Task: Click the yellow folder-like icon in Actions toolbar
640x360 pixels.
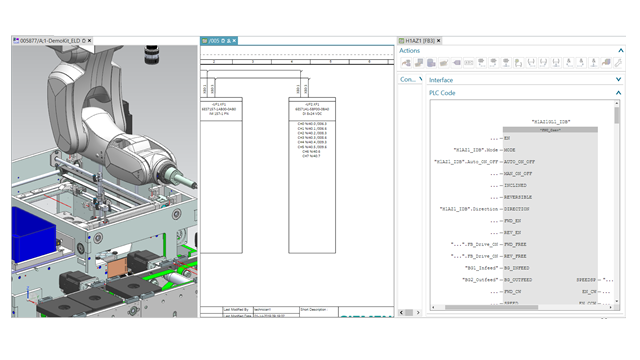Action: click(444, 63)
